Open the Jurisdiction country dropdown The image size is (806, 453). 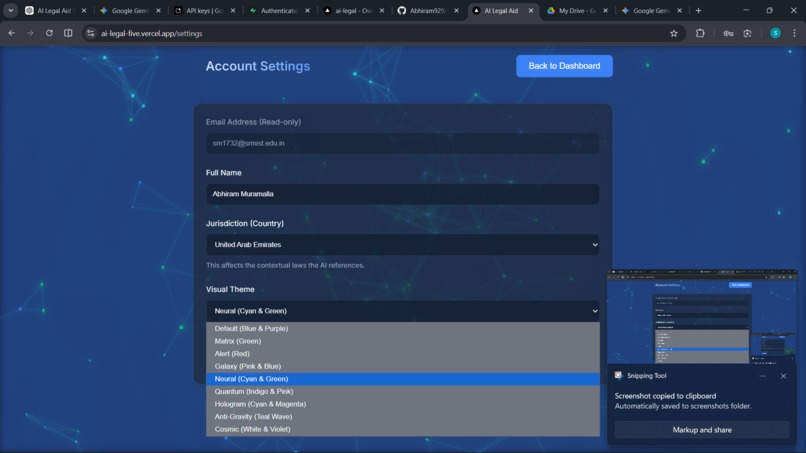coord(402,245)
